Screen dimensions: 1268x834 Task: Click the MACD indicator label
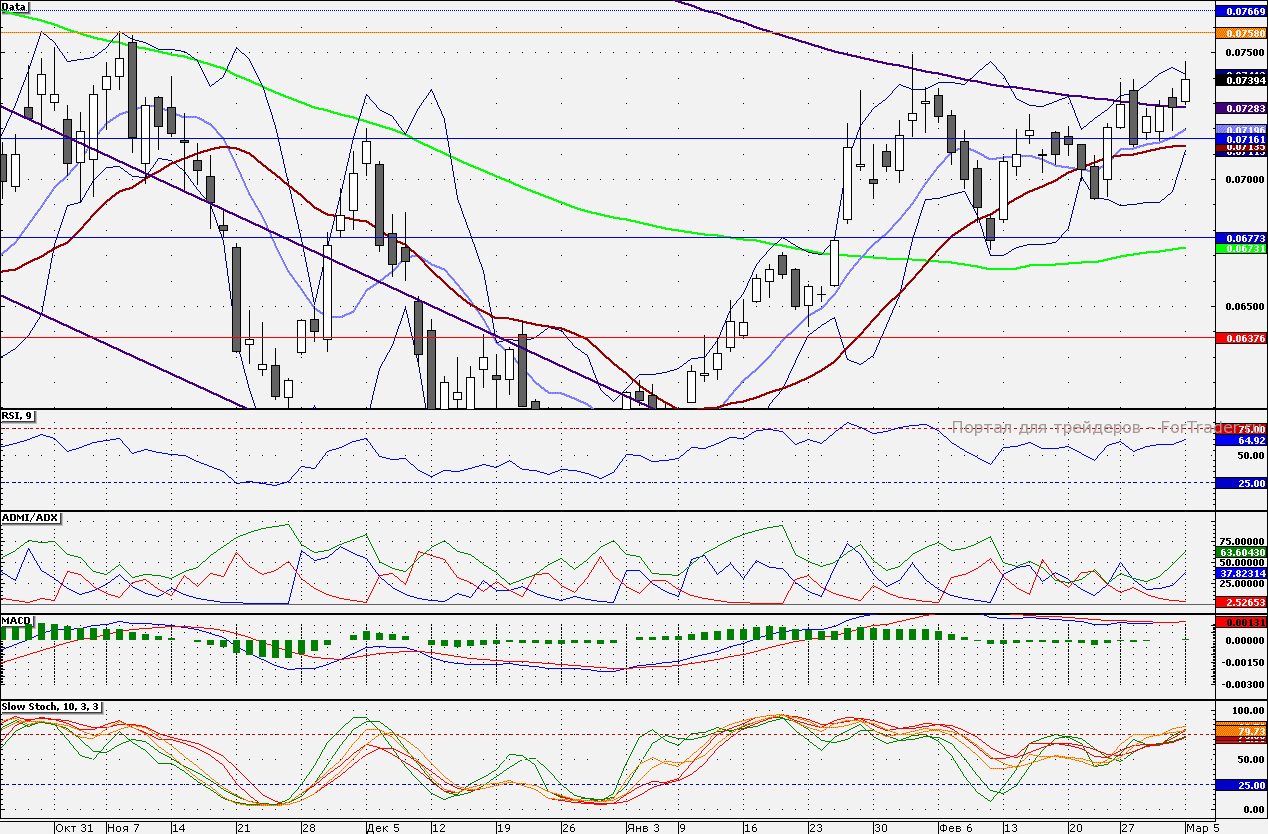click(x=17, y=621)
